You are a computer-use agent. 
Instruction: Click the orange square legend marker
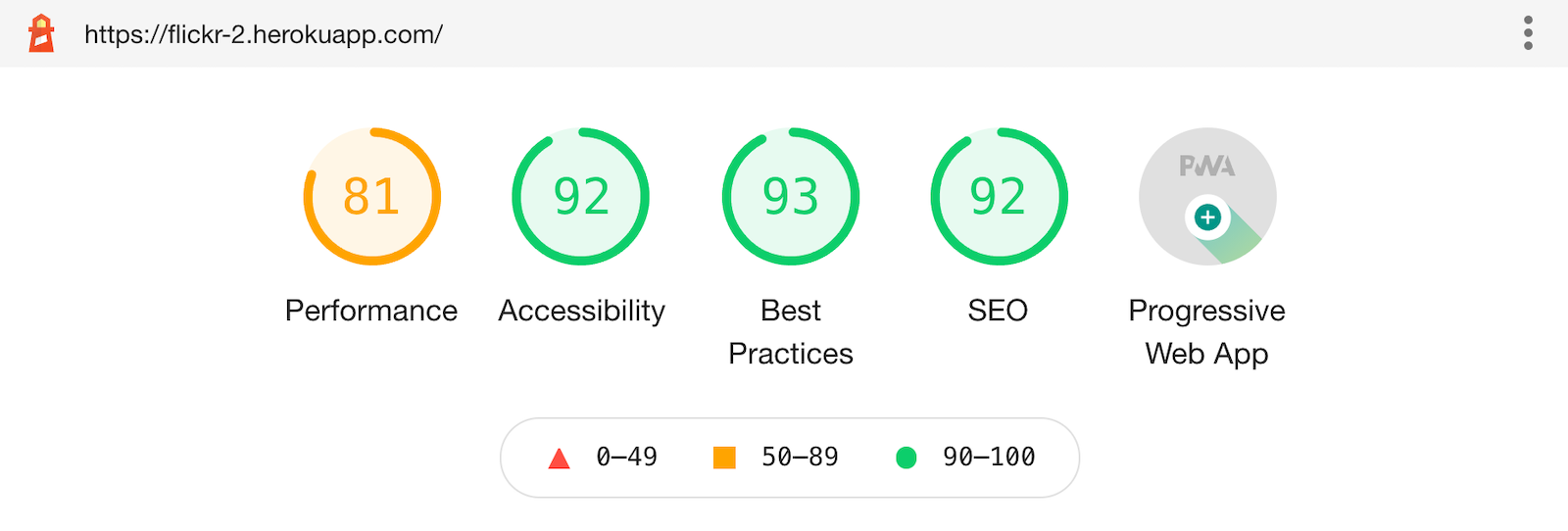pyautogui.click(x=724, y=458)
